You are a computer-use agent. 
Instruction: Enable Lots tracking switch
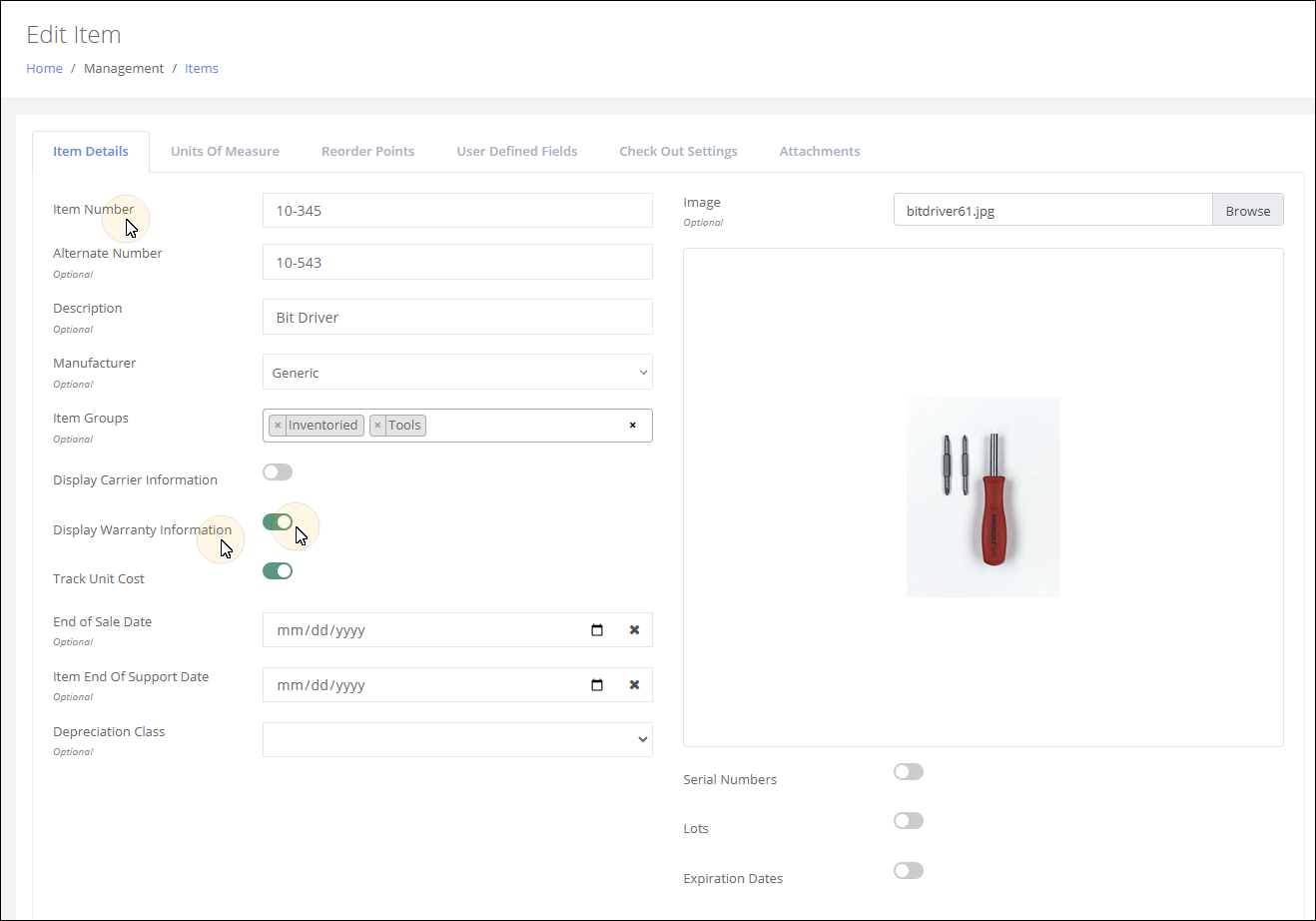[x=909, y=821]
